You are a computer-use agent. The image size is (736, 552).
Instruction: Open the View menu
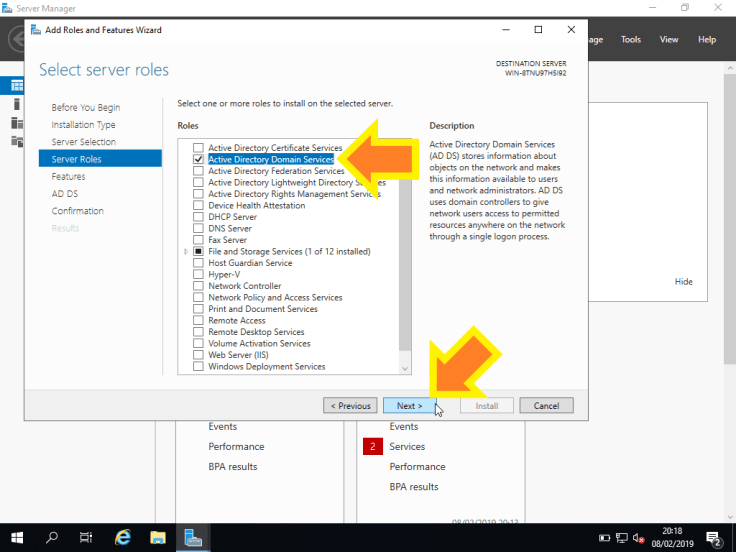pyautogui.click(x=669, y=40)
